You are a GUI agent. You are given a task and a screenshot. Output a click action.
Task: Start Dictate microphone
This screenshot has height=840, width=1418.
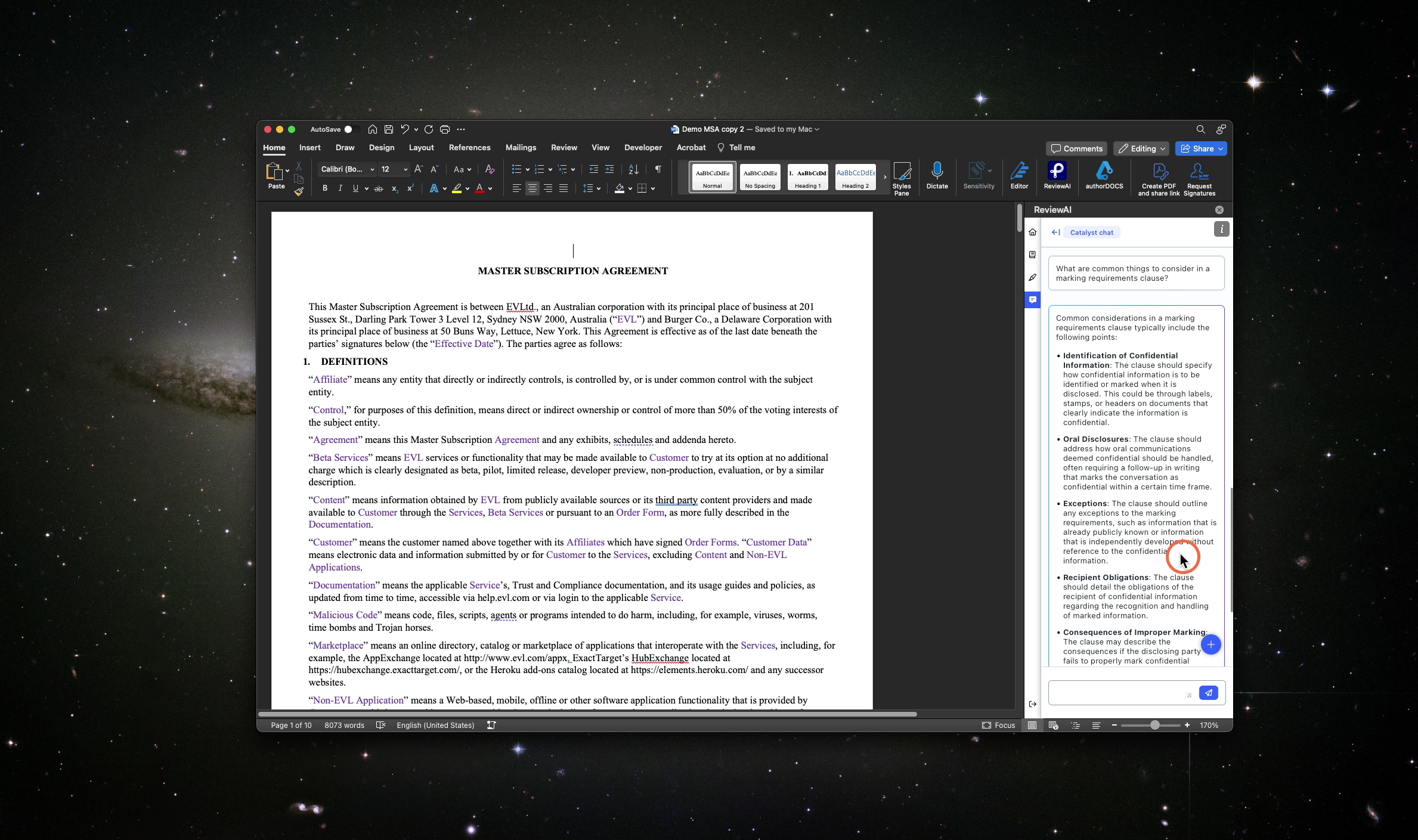[x=937, y=176]
